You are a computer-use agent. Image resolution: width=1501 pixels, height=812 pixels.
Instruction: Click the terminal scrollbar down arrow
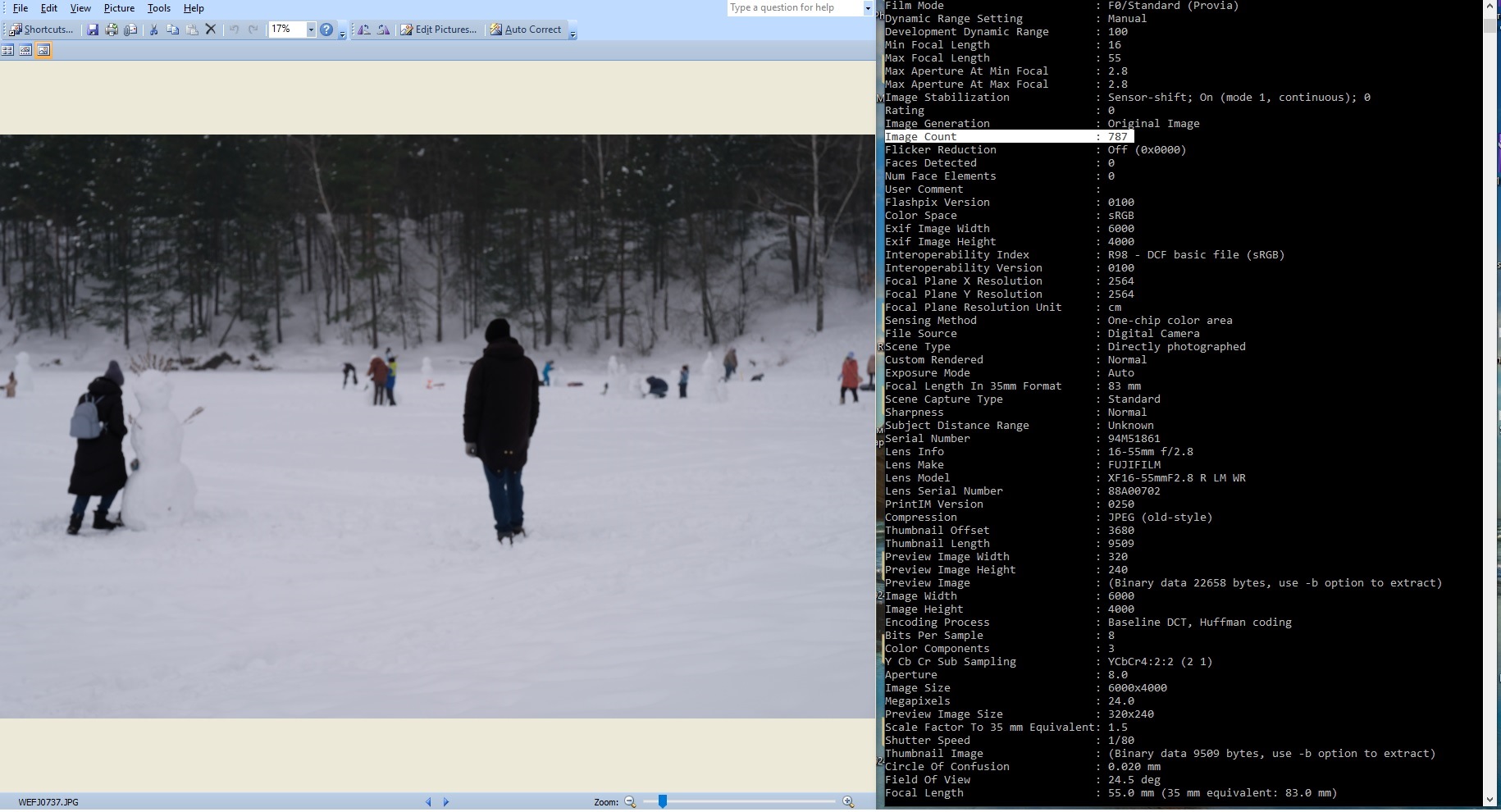[x=1490, y=801]
